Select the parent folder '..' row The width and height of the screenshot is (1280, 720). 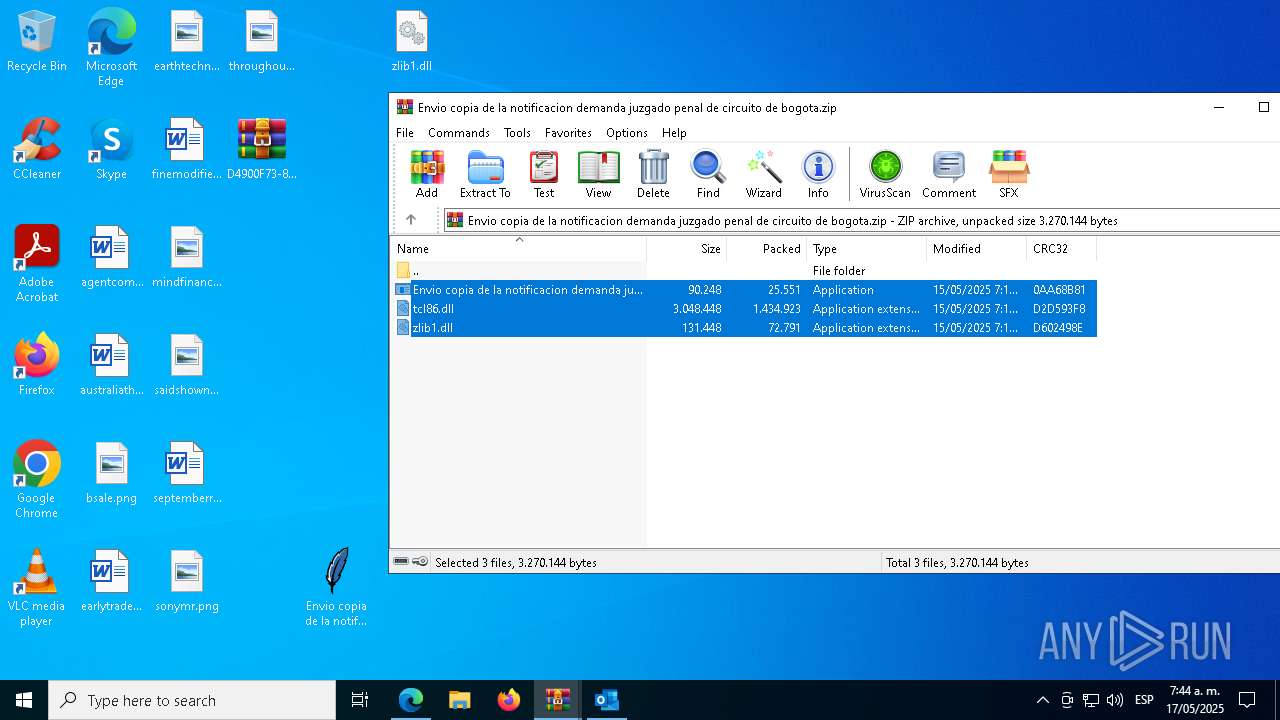[x=744, y=271]
